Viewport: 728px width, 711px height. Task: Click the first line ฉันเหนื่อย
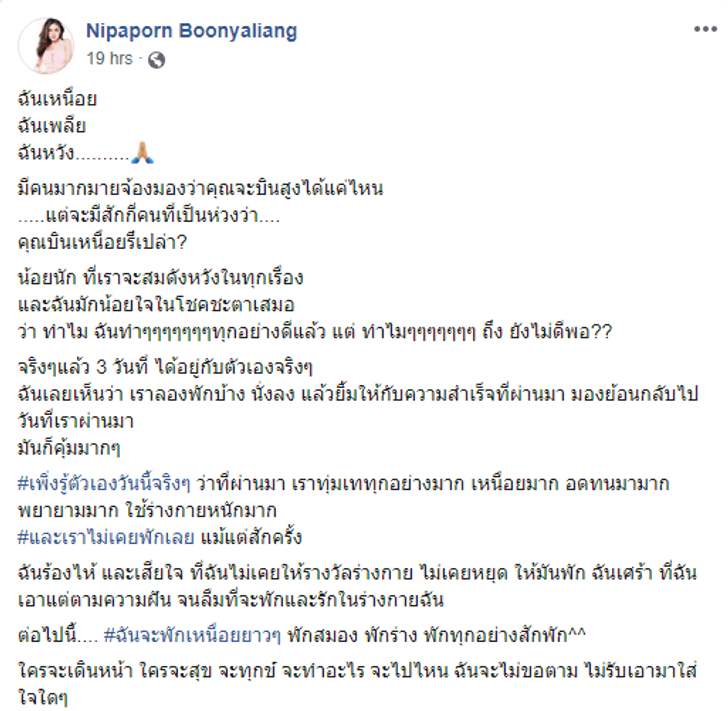[57, 99]
